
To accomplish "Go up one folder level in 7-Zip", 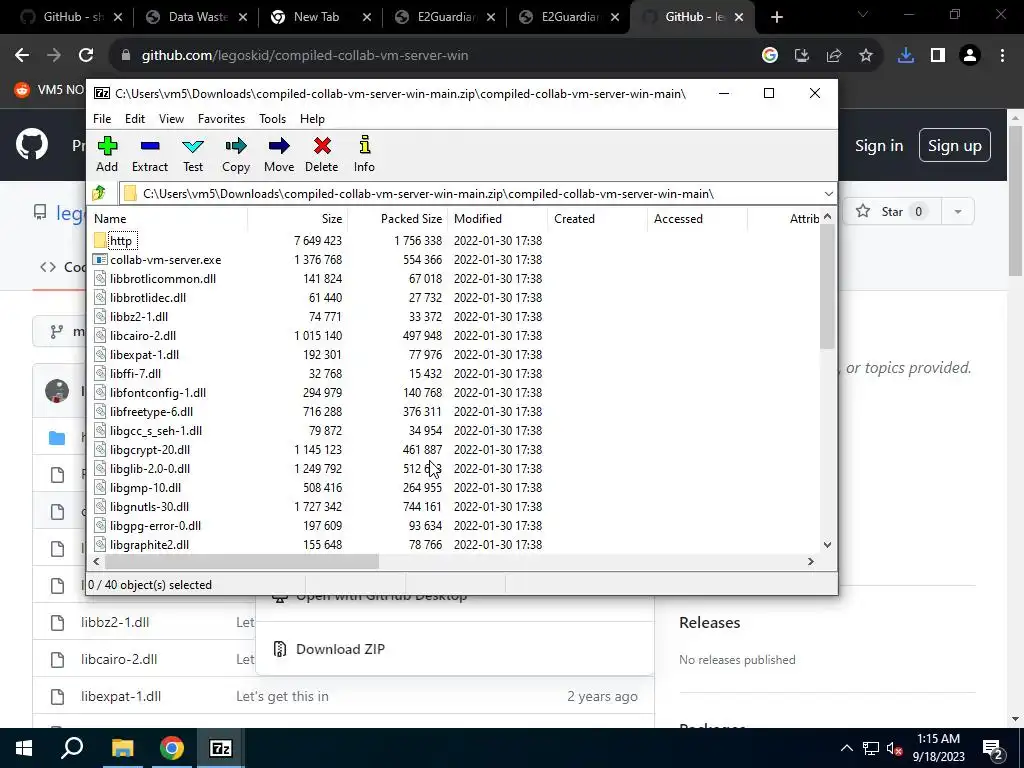I will (99, 193).
